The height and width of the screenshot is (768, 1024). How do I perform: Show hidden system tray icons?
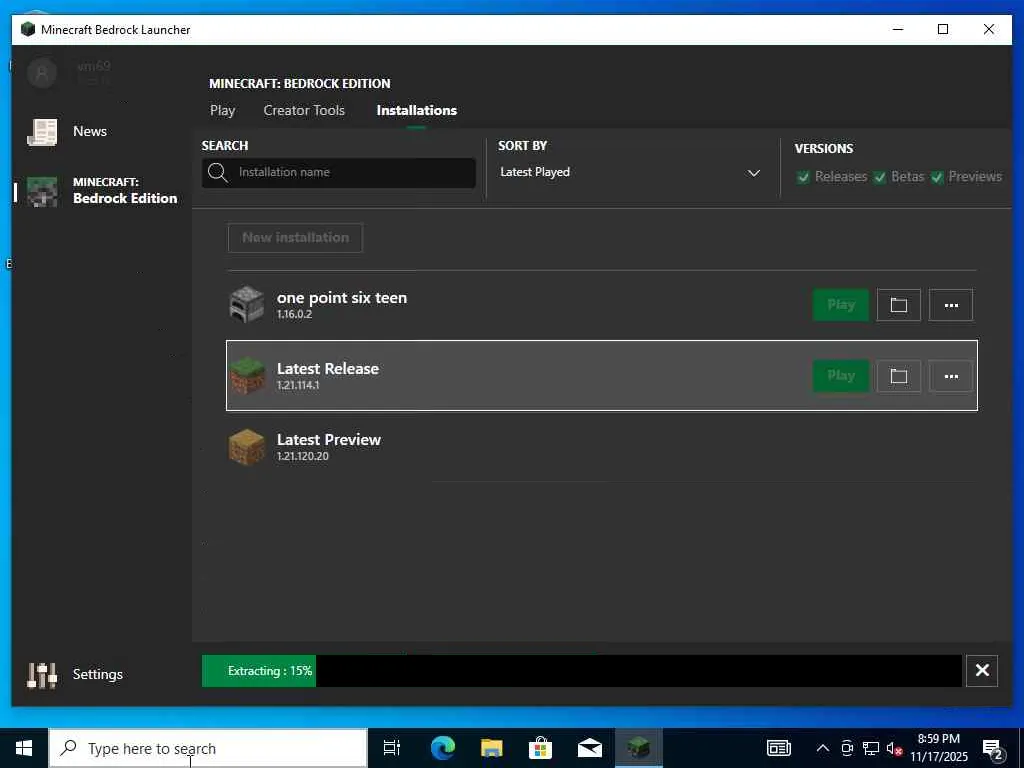point(823,748)
